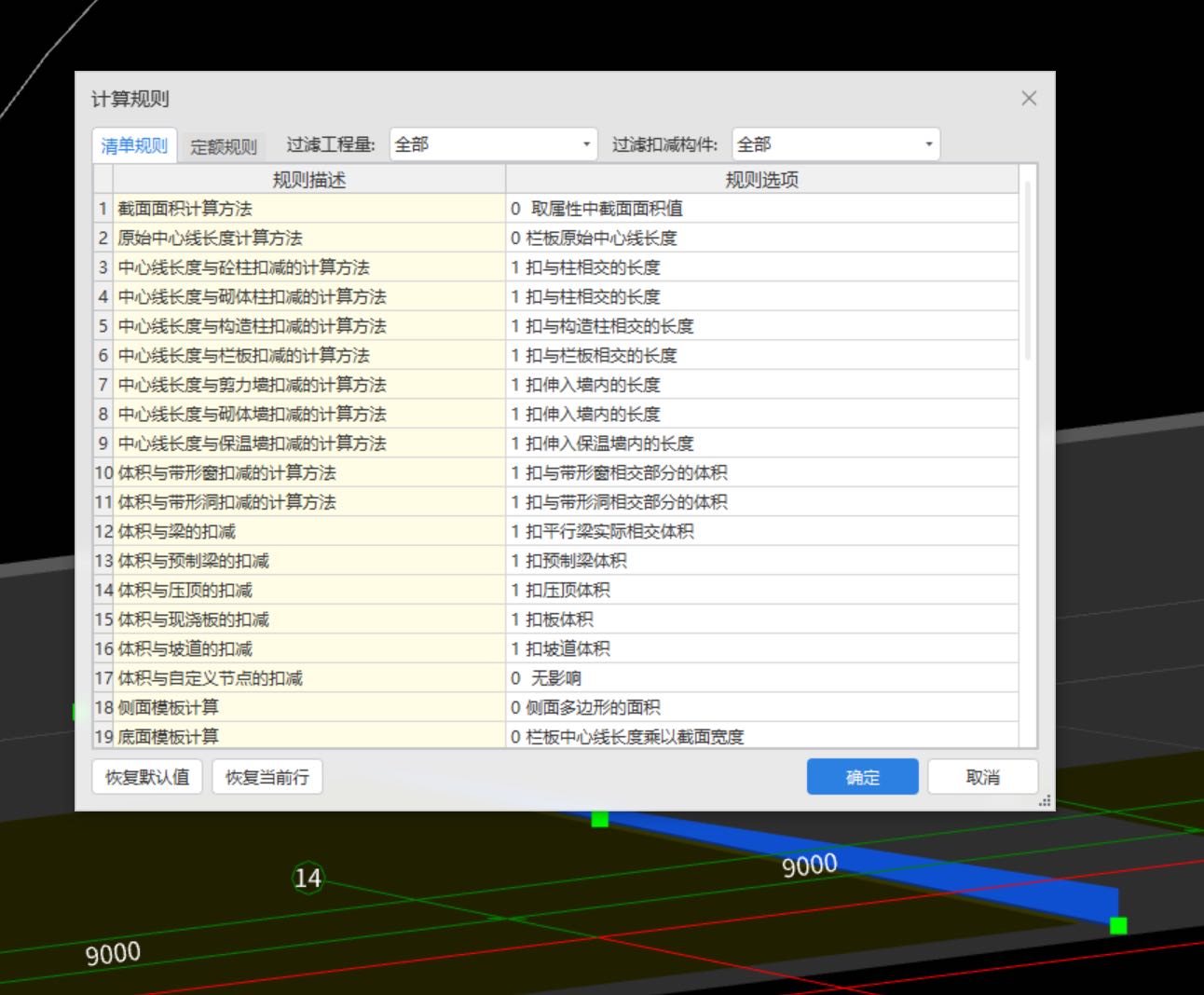Click the green grip below the dialog
The image size is (1204, 995).
pos(599,819)
